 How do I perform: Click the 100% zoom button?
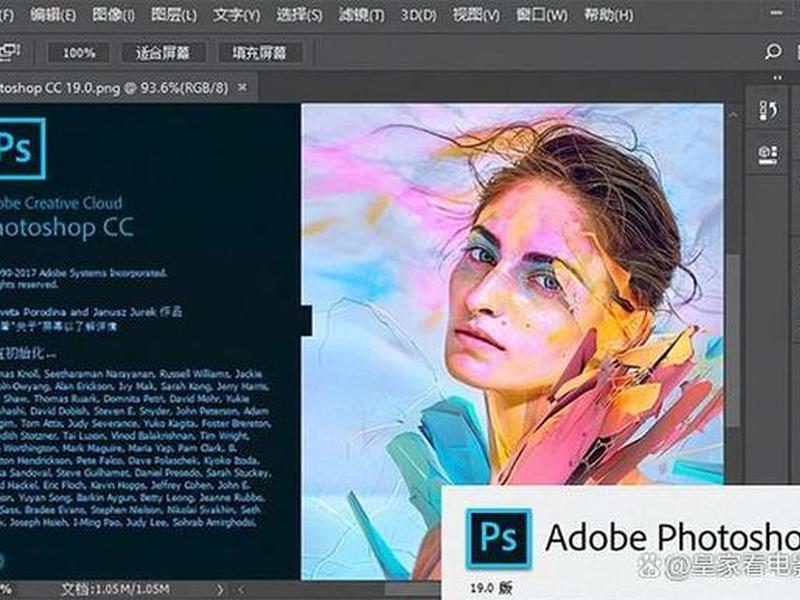(79, 53)
